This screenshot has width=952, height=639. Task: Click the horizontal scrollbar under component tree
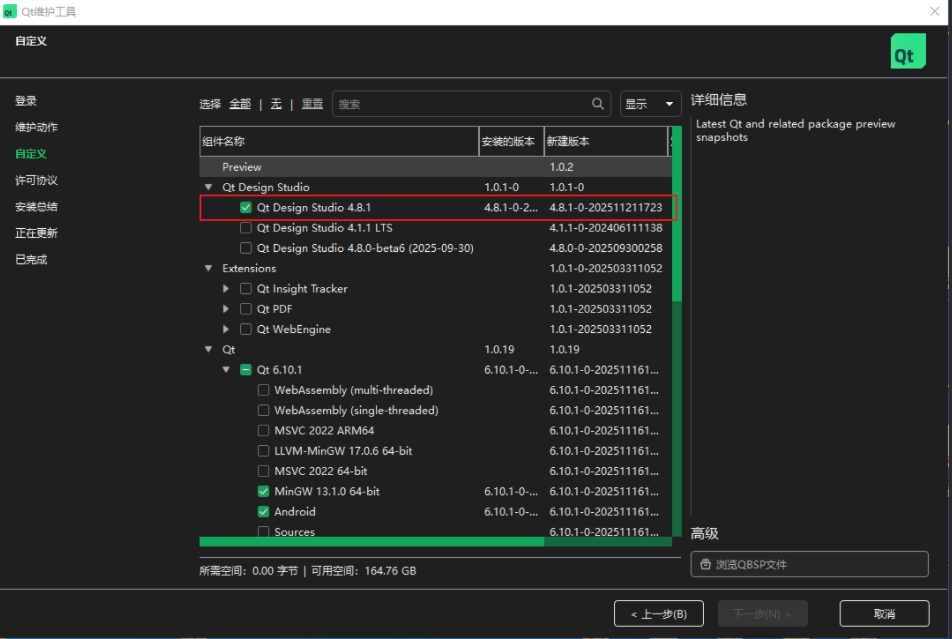point(435,541)
